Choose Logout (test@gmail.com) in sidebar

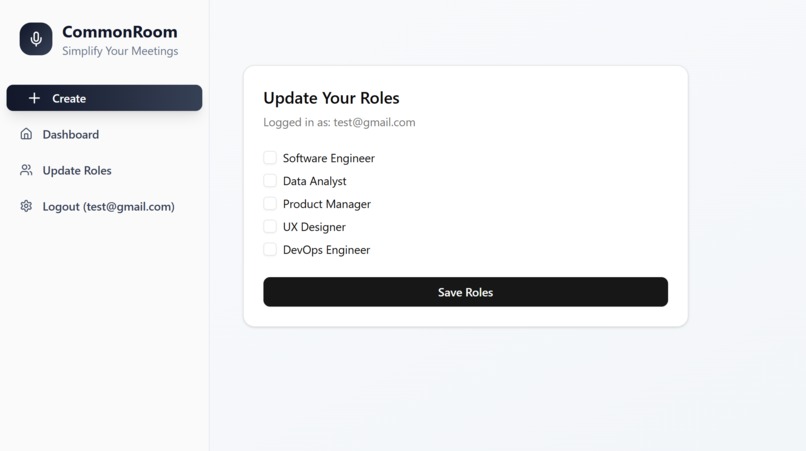104,206
